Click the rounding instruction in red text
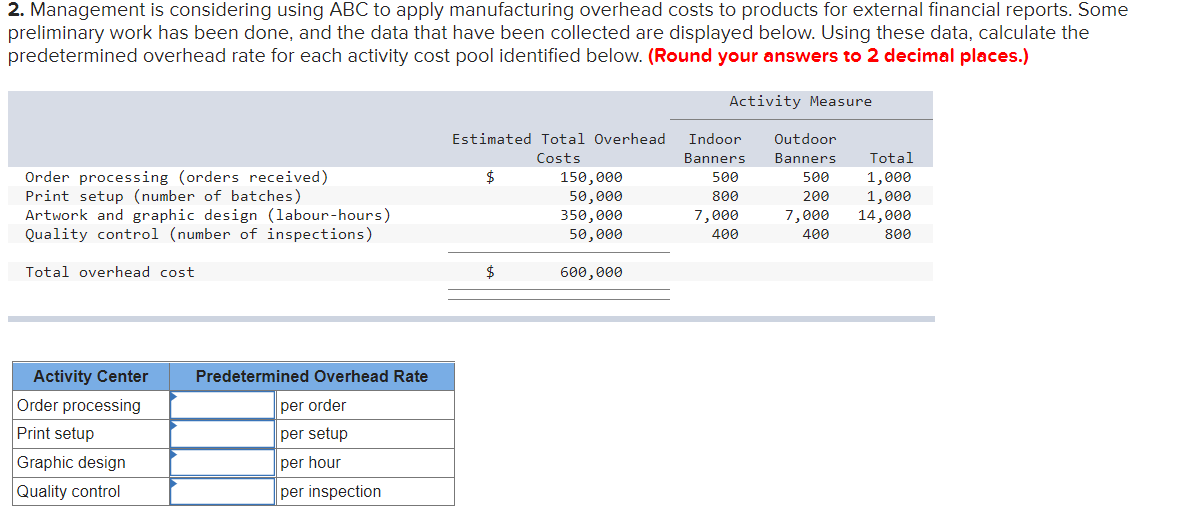Viewport: 1200px width, 526px height. point(839,55)
